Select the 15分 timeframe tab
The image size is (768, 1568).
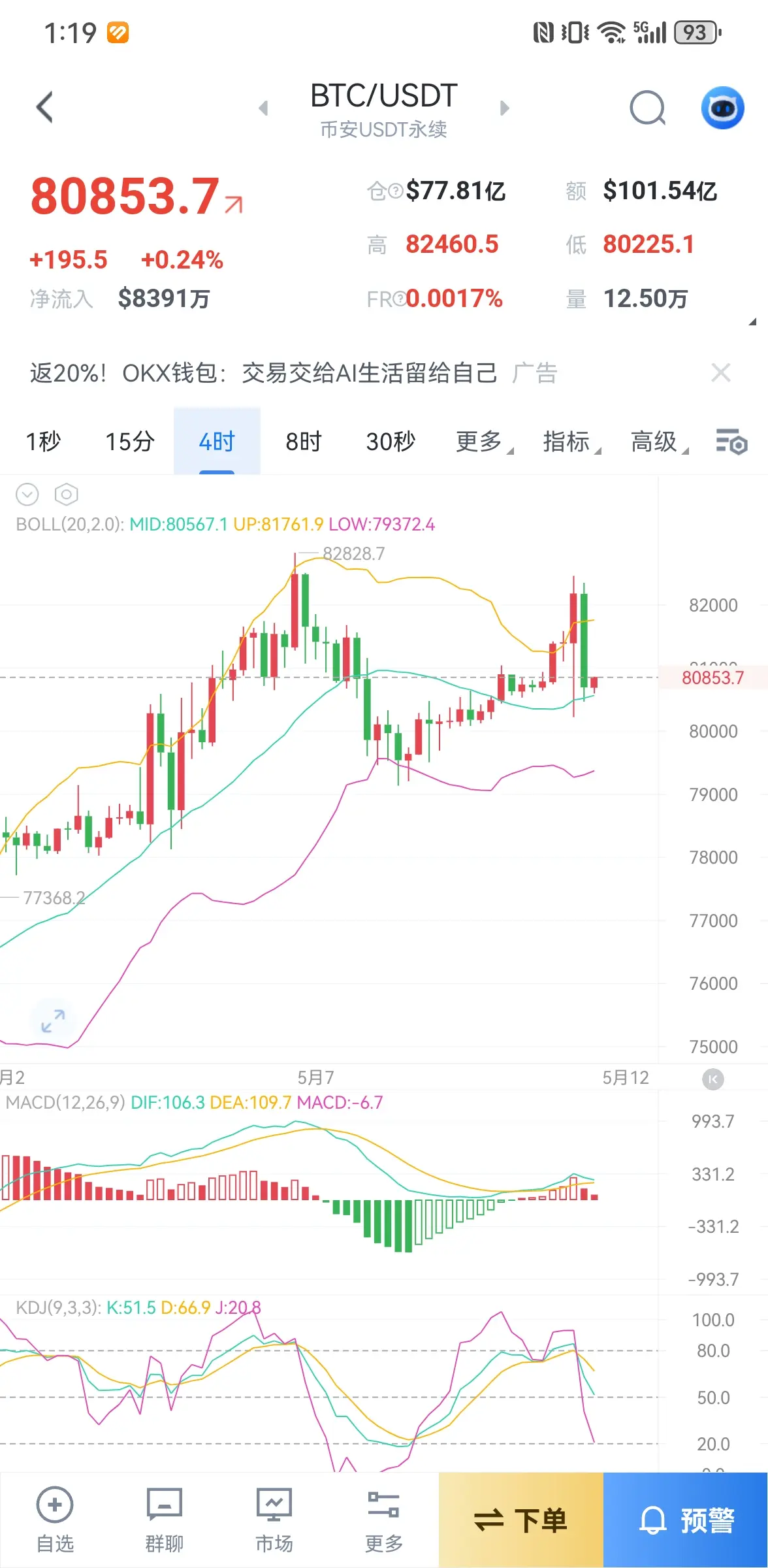click(x=130, y=442)
